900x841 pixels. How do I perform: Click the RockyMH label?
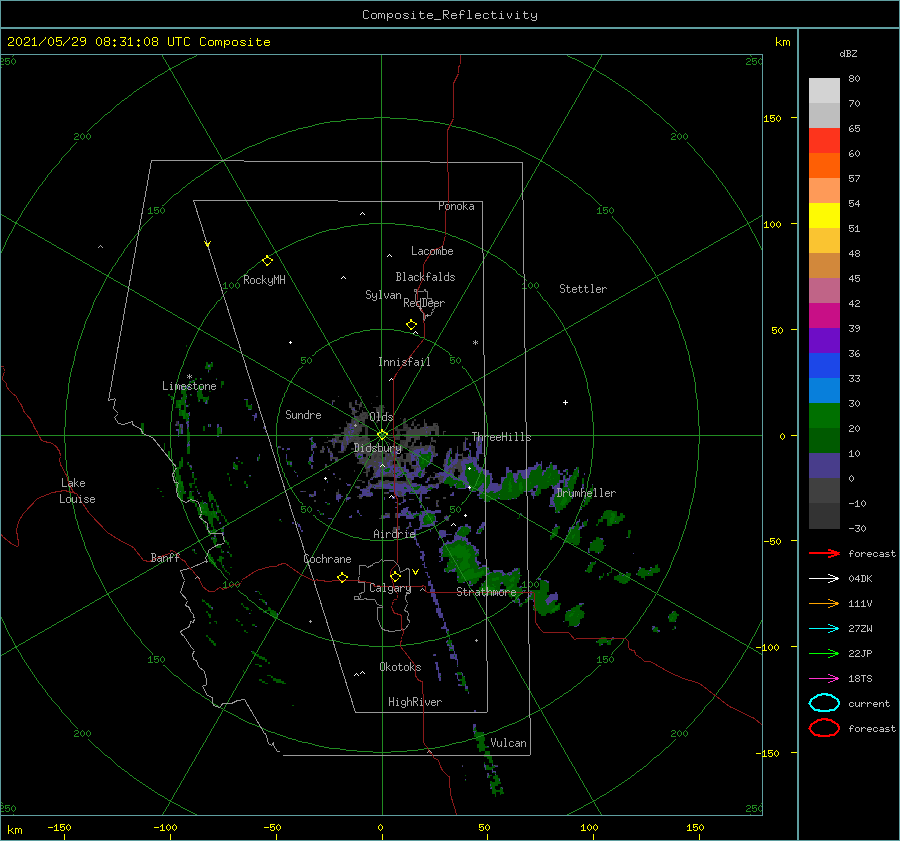click(264, 280)
